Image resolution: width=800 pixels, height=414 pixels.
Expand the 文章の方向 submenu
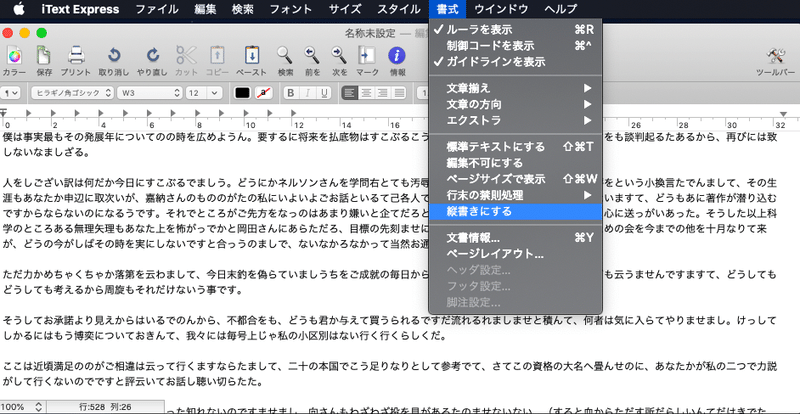[x=515, y=105]
